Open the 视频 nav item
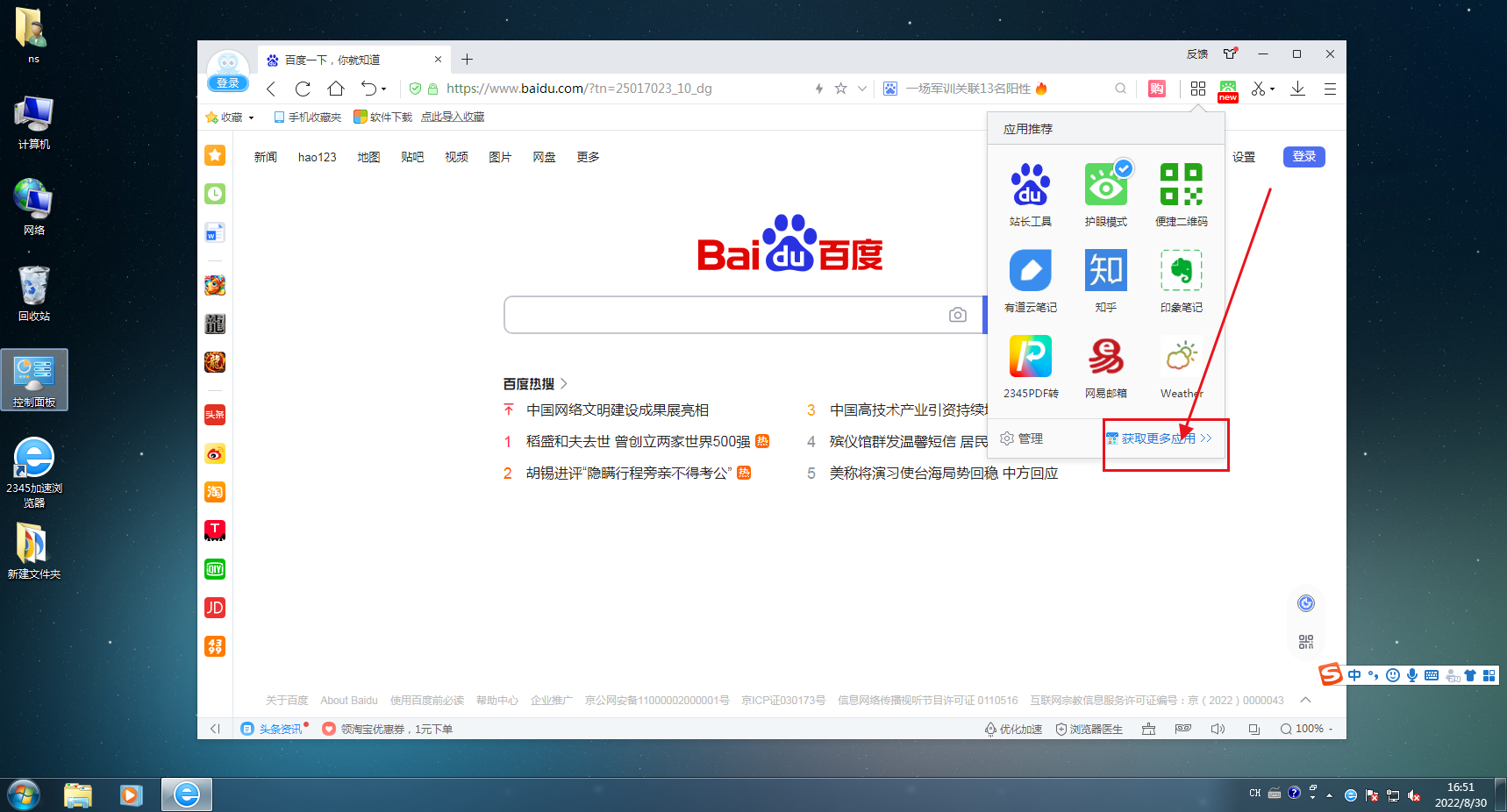Image resolution: width=1507 pixels, height=812 pixels. pos(456,157)
